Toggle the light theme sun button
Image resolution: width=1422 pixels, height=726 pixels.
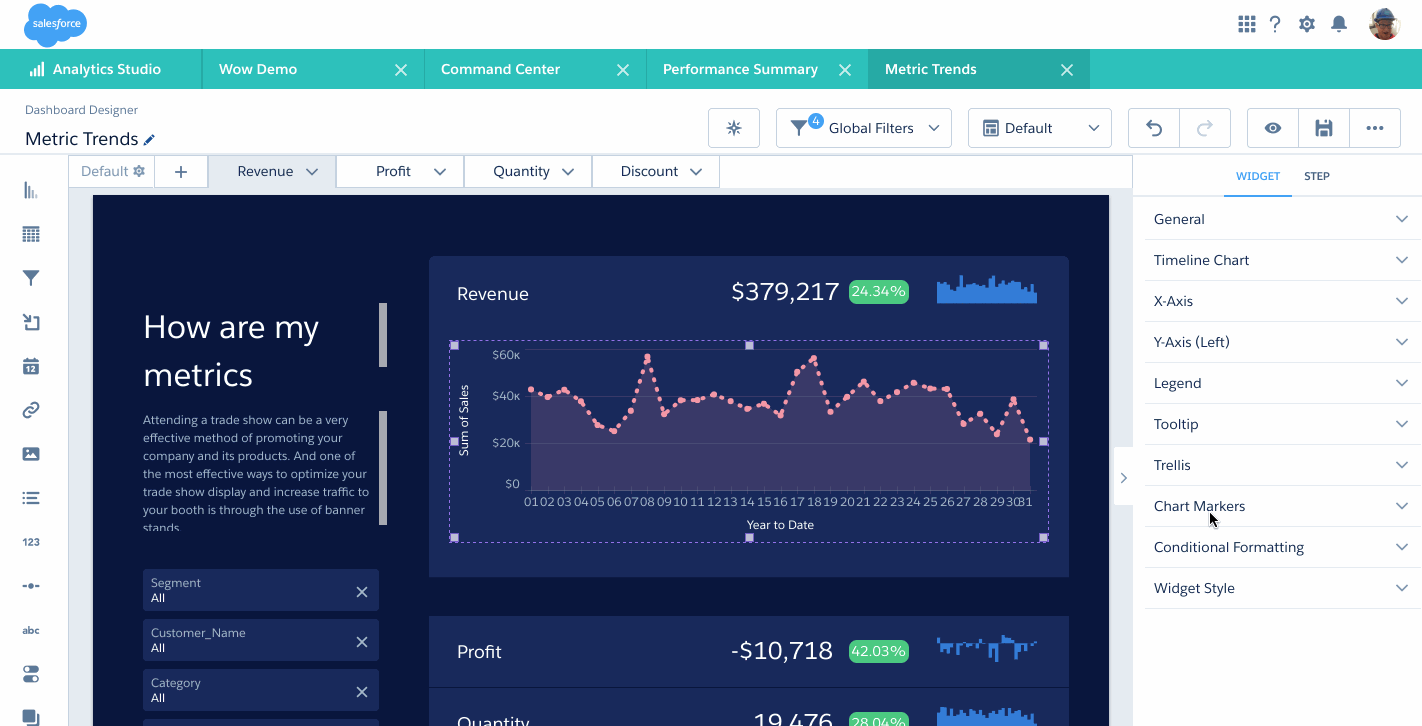(x=734, y=128)
